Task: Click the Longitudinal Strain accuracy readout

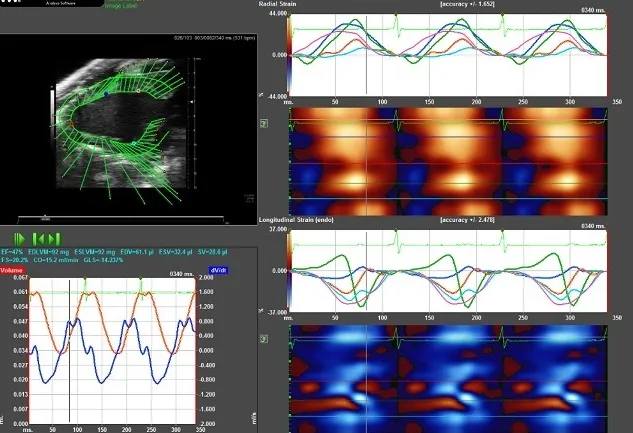Action: [x=467, y=220]
